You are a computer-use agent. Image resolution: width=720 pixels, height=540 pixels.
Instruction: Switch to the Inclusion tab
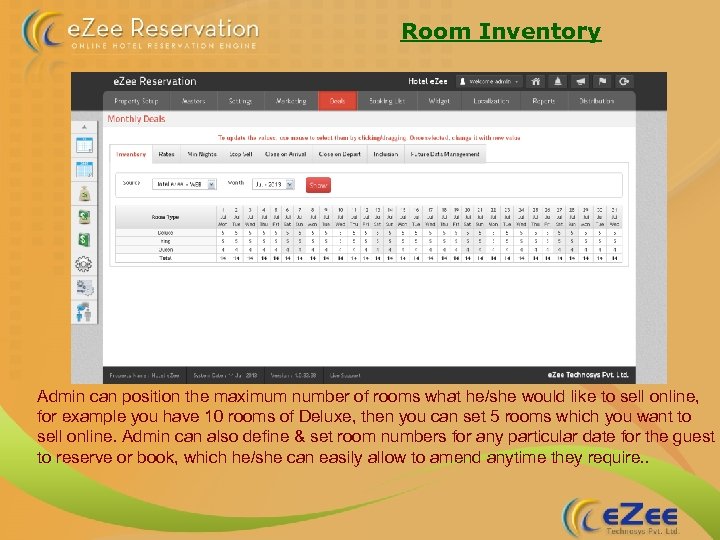pos(386,154)
